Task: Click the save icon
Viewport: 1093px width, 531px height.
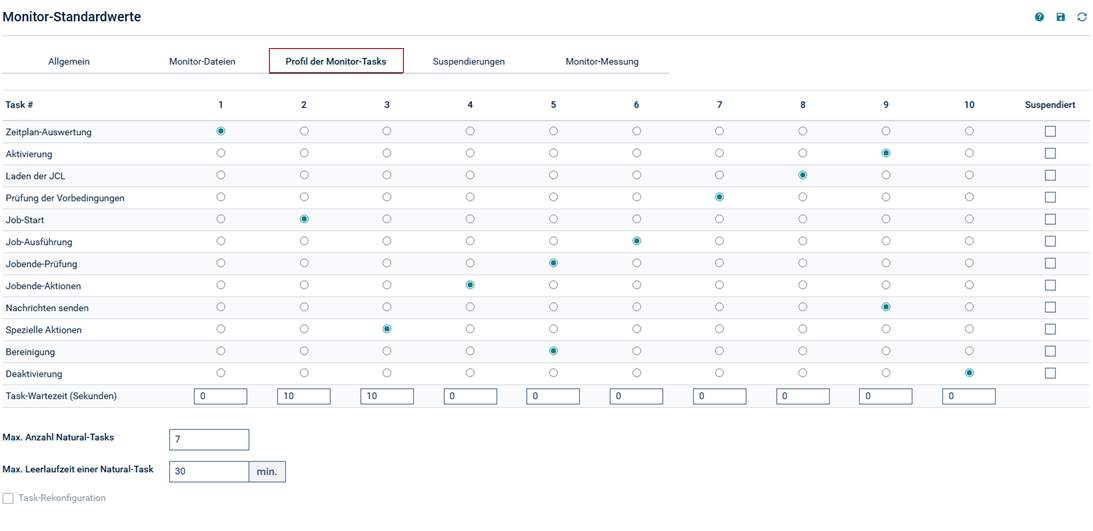Action: pyautogui.click(x=1060, y=17)
